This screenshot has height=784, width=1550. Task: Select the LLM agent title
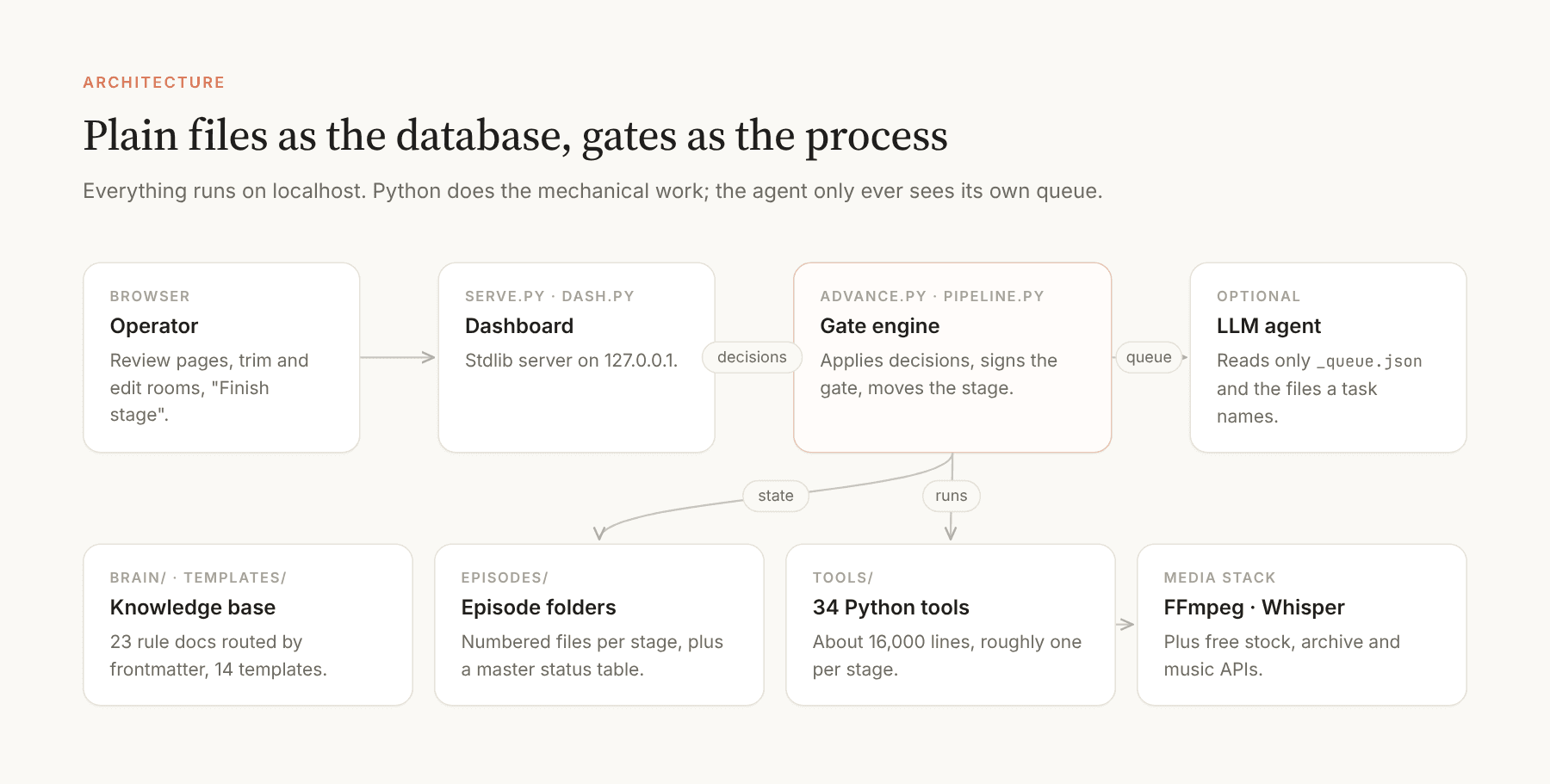(1268, 326)
